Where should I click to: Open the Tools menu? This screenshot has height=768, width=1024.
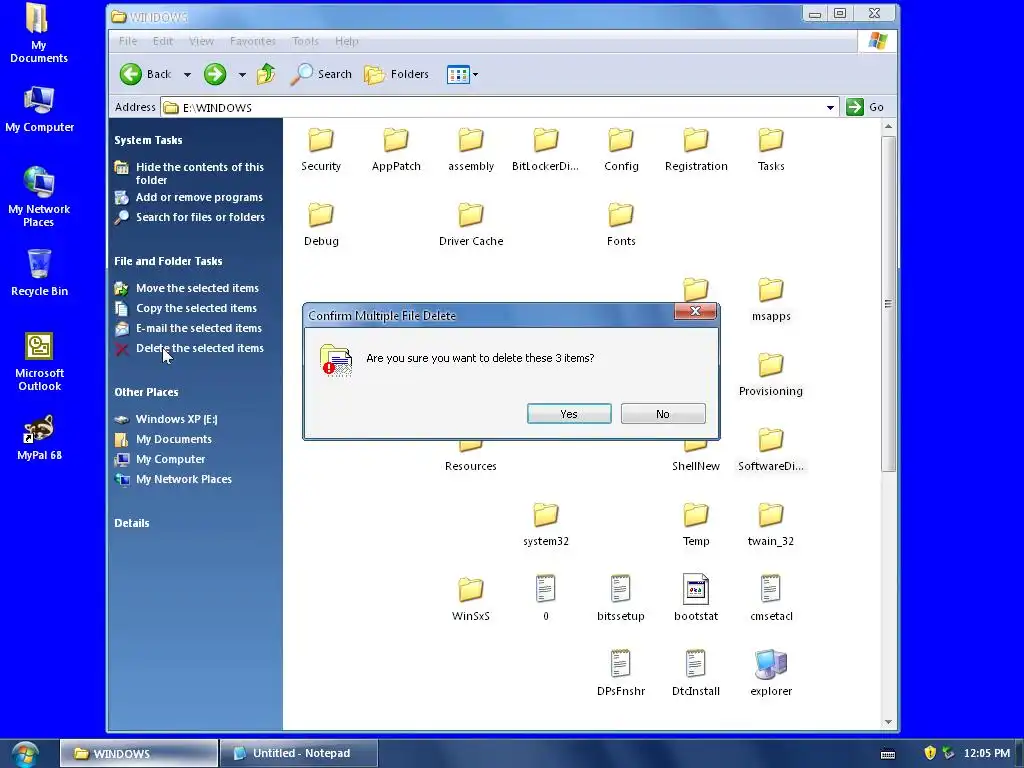coord(305,41)
